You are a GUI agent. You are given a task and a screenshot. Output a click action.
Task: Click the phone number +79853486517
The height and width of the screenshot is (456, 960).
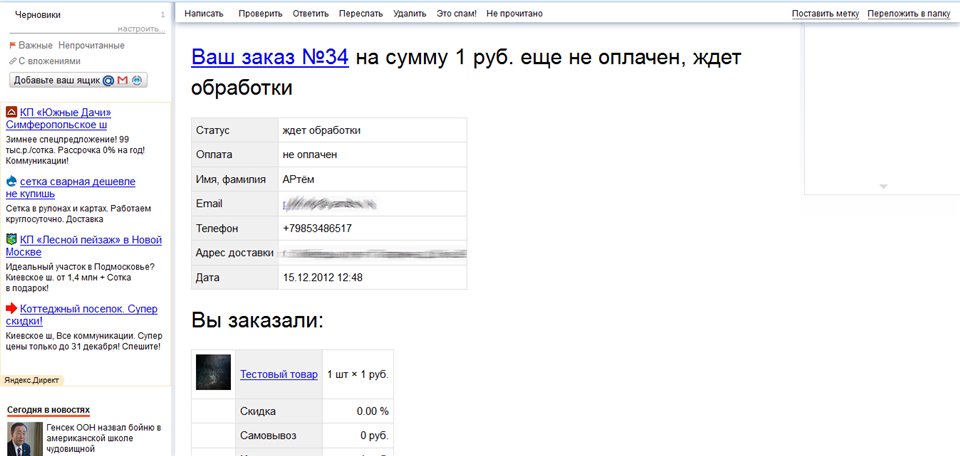317,228
